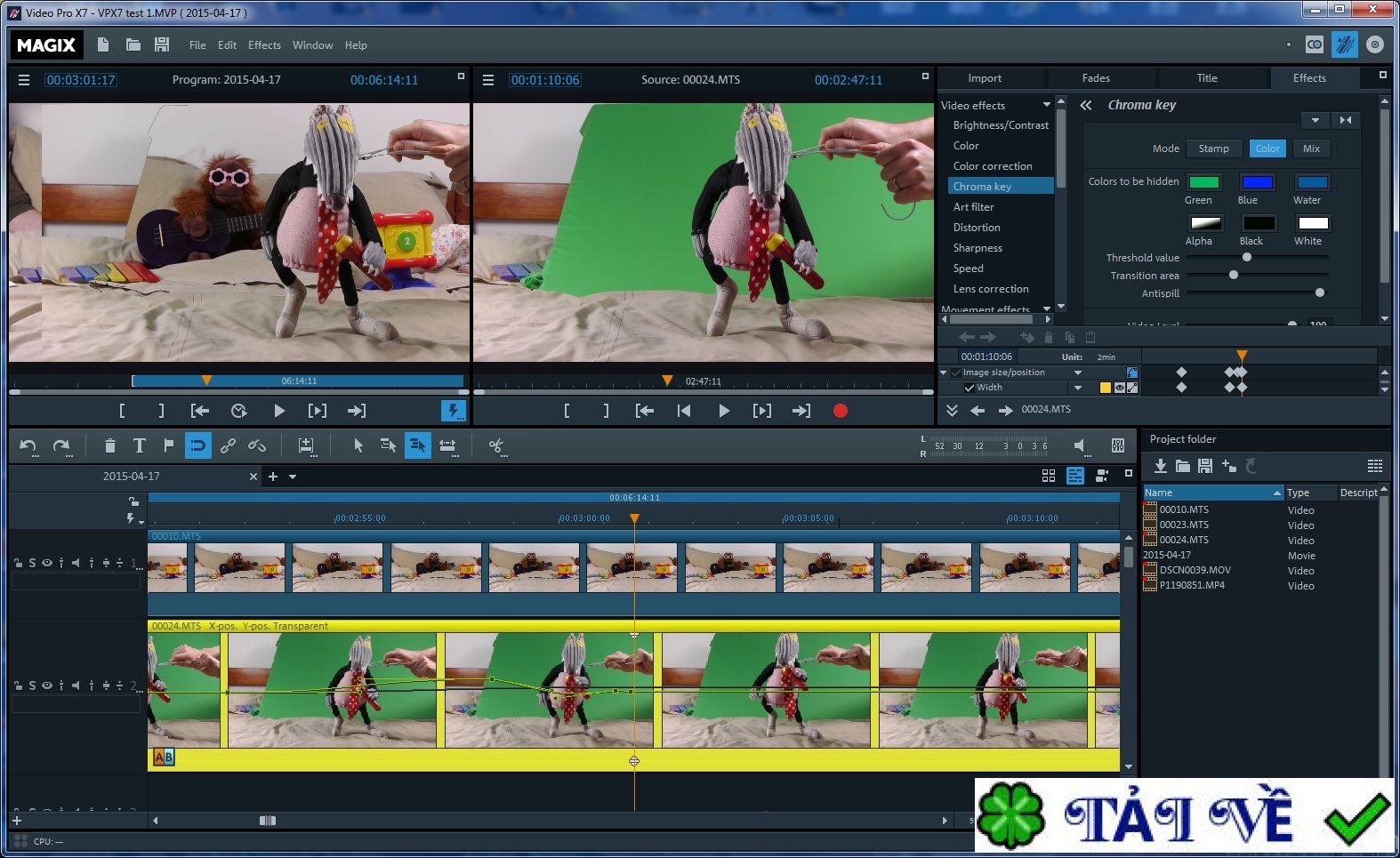Open the Chroma key preset dropdown
Viewport: 1400px width, 858px height.
[1315, 120]
